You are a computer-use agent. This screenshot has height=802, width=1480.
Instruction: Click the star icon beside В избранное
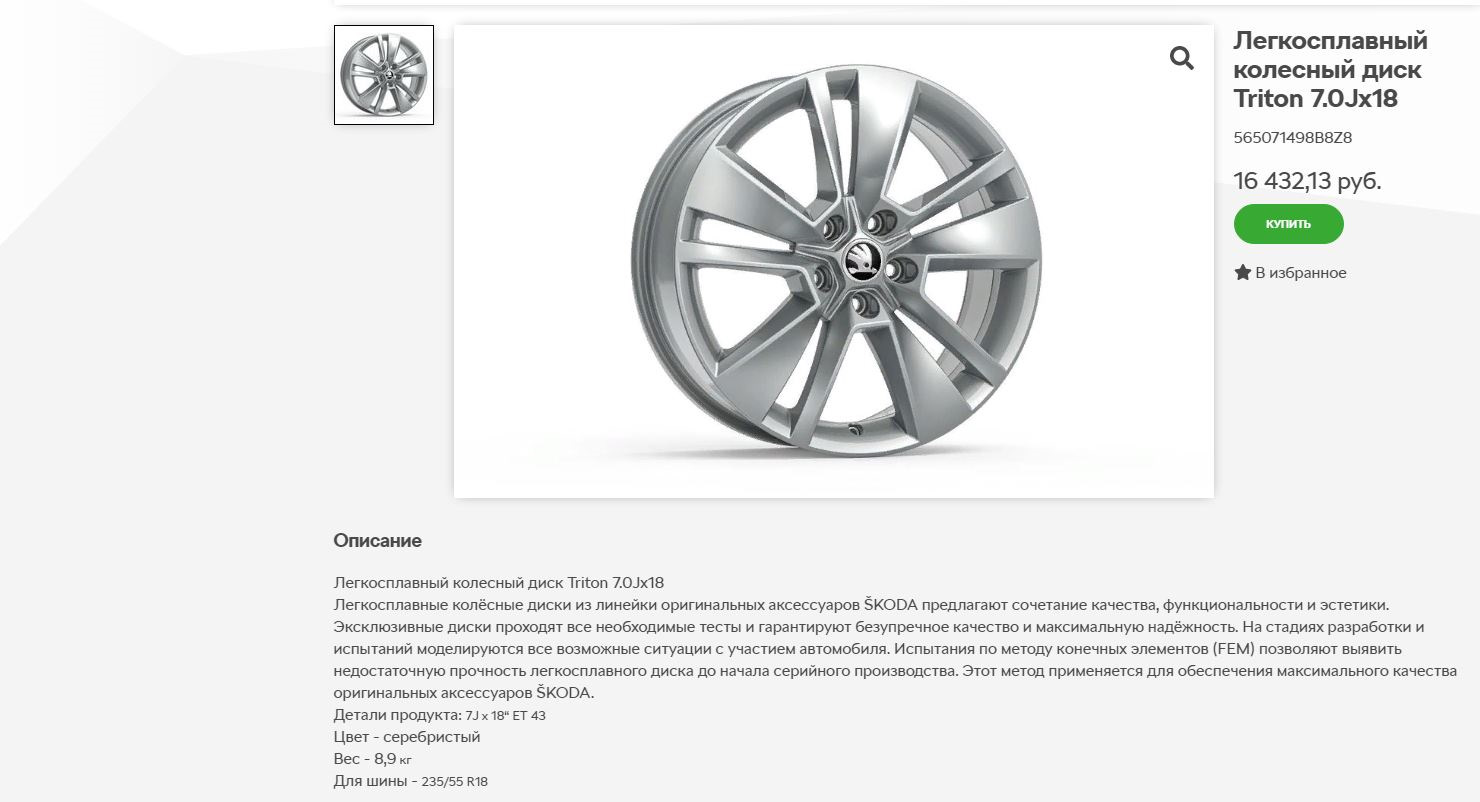(1243, 272)
